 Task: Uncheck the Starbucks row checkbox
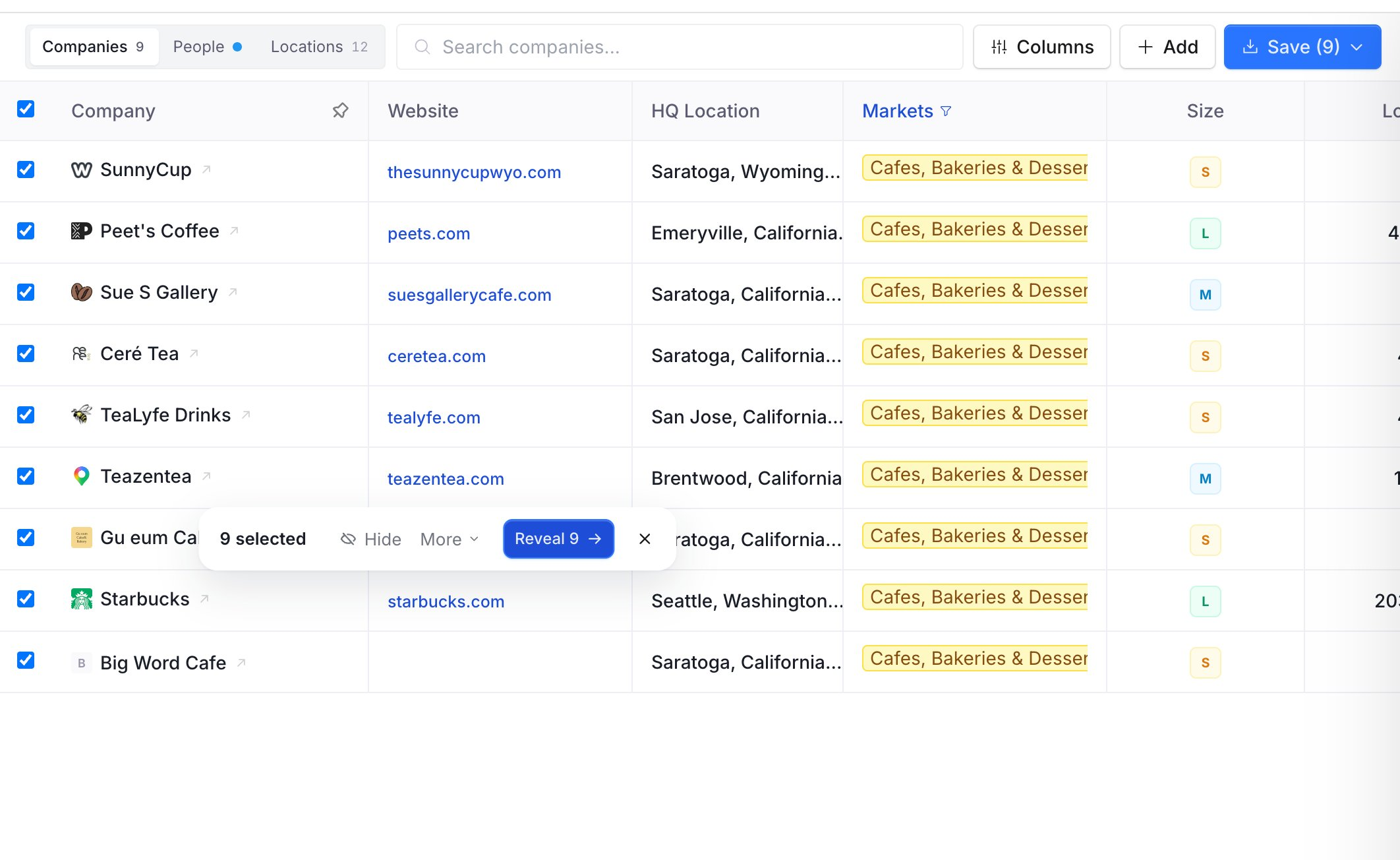tap(26, 599)
